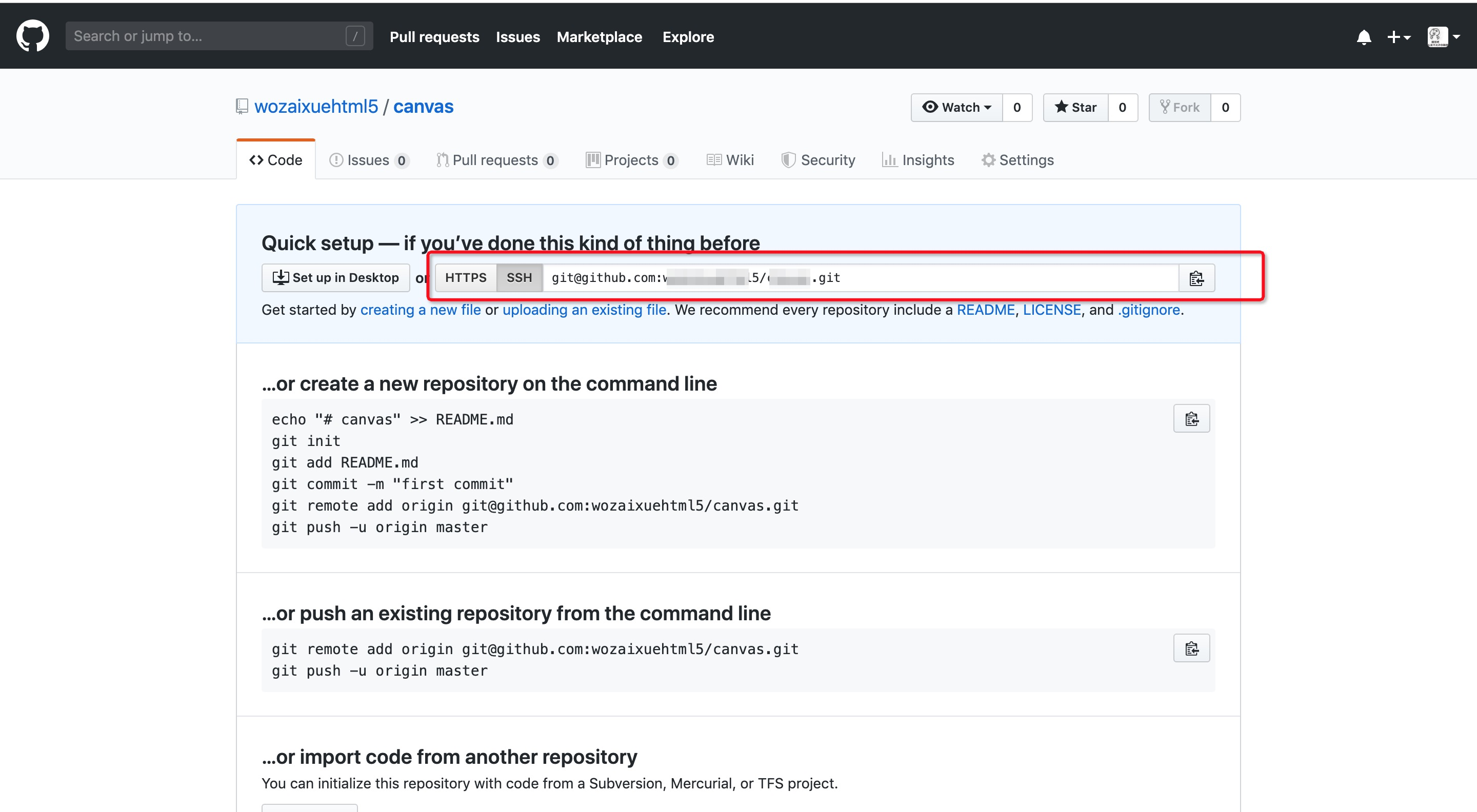Expand the Watch dropdown

click(x=956, y=108)
